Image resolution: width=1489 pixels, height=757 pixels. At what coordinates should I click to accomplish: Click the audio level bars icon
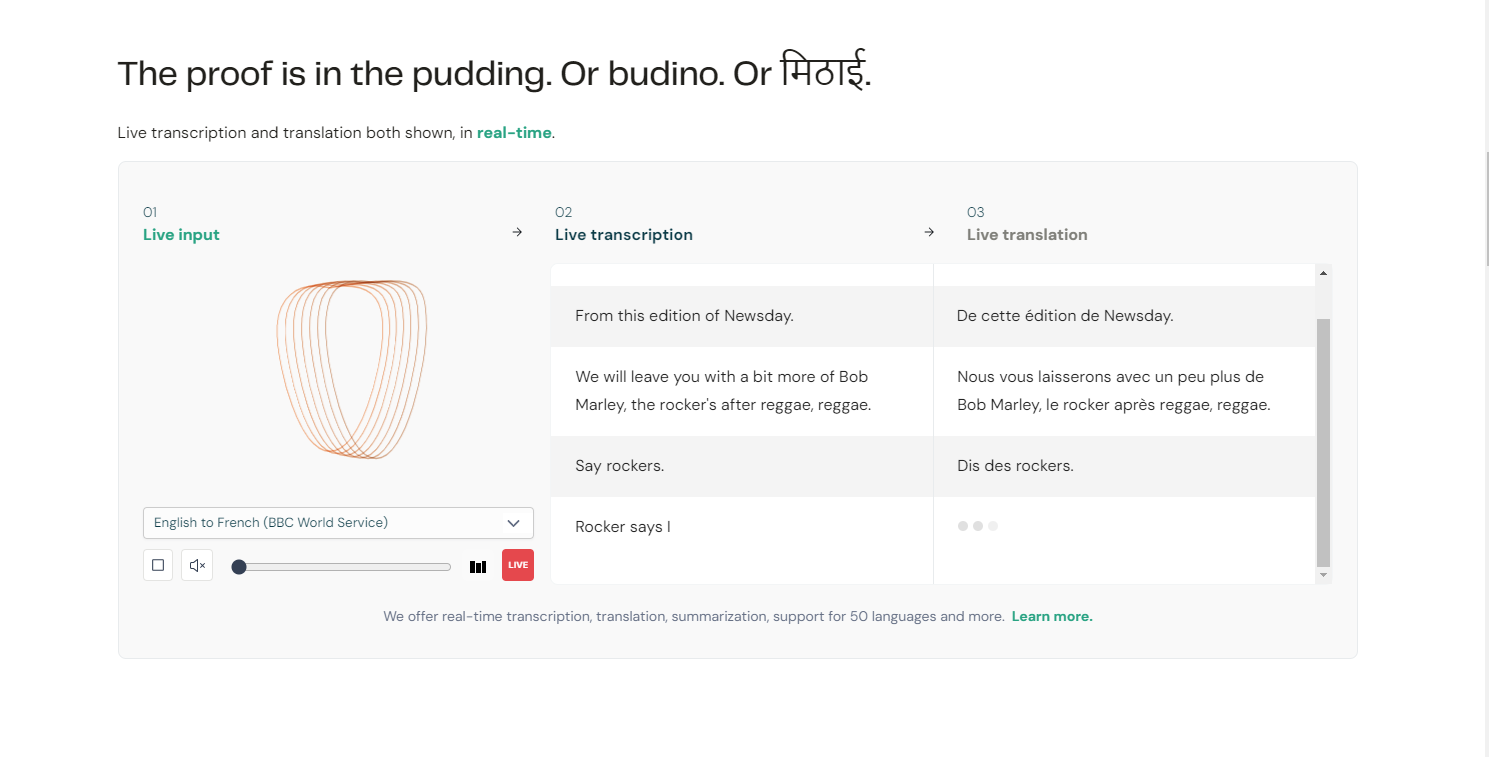click(x=478, y=566)
